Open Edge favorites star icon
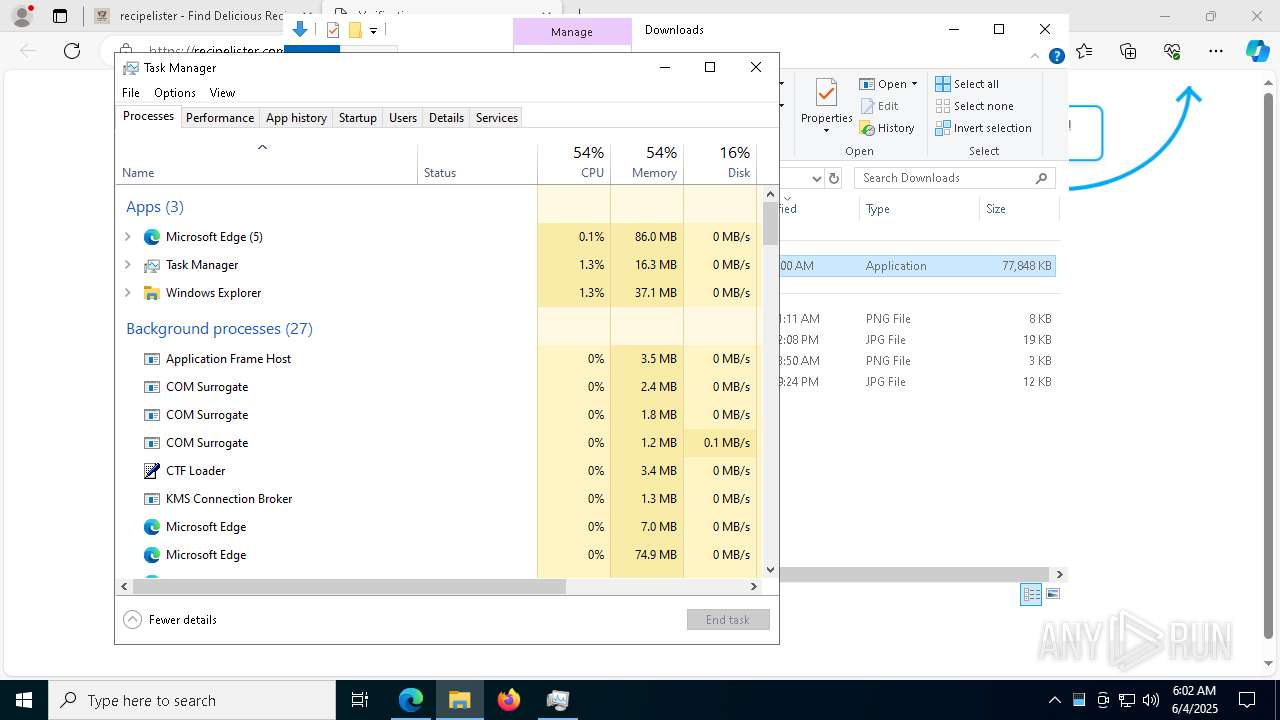 1085,51
